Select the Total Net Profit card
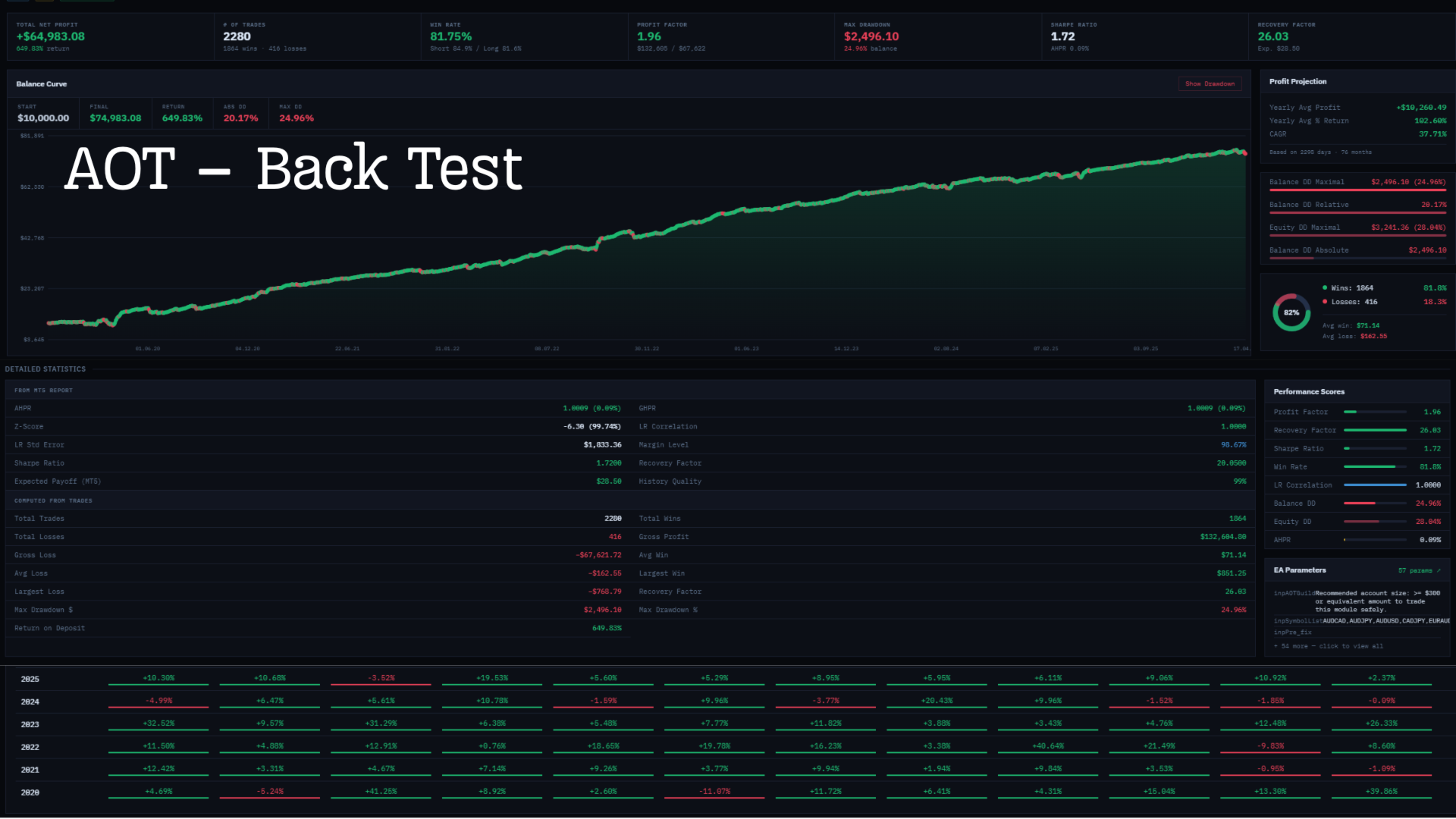This screenshot has width=1456, height=819. click(x=110, y=36)
